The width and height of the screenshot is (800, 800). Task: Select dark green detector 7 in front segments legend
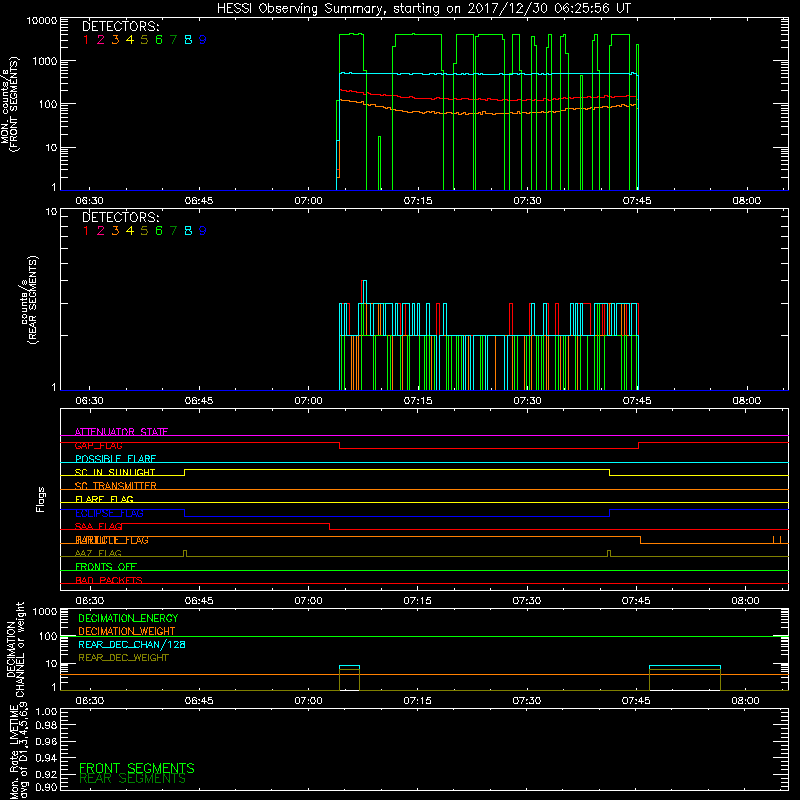173,39
